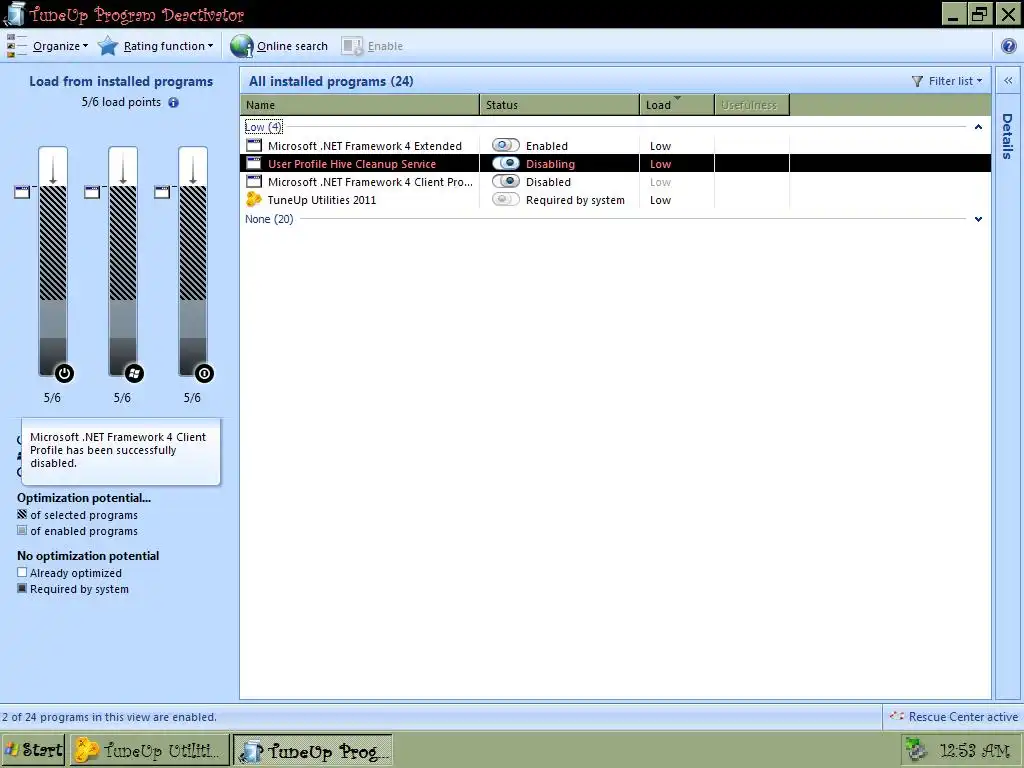Click the system tray icon near clock
Screen dimensions: 1024x768
[916, 750]
